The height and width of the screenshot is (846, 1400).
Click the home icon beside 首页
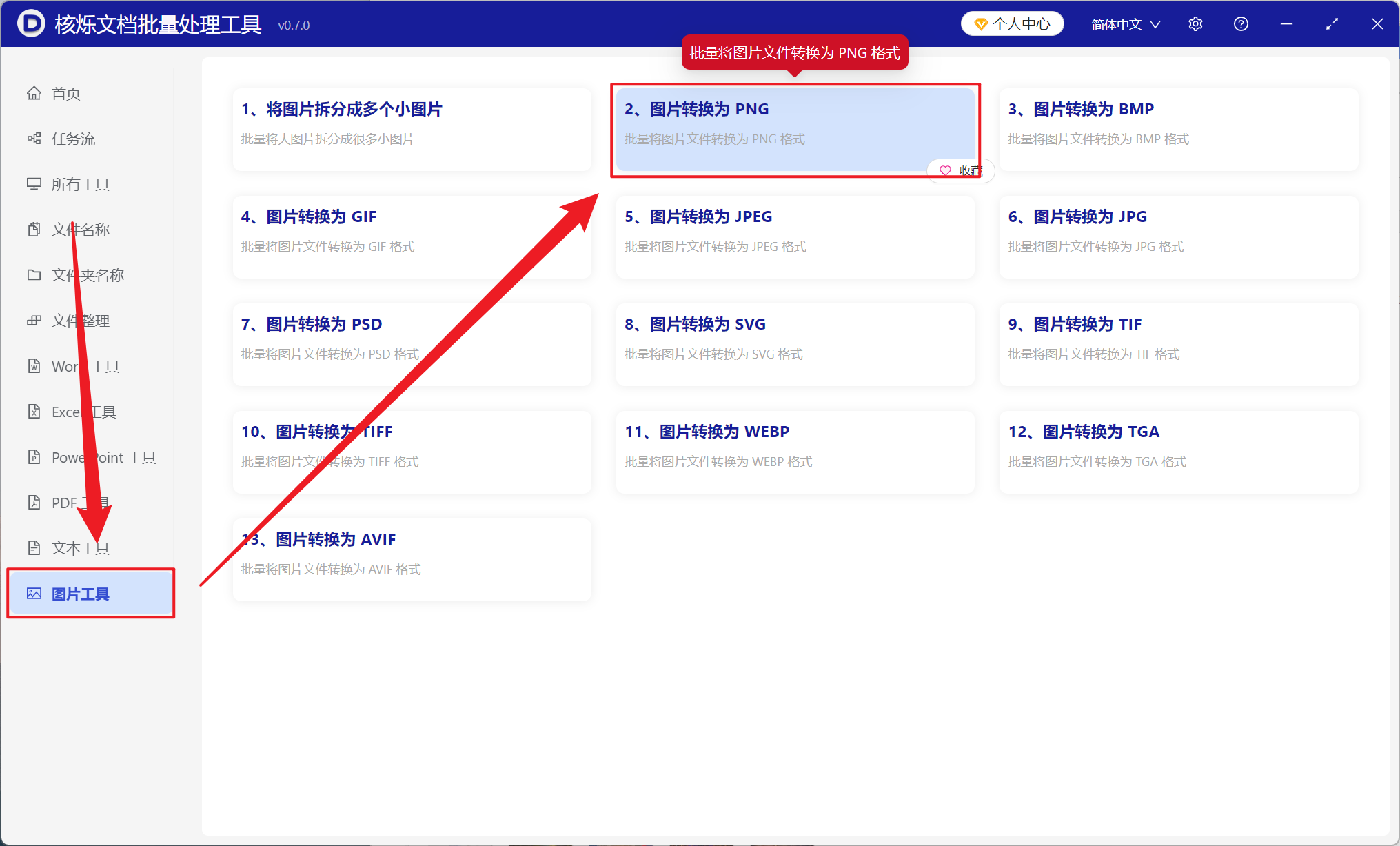(x=34, y=93)
